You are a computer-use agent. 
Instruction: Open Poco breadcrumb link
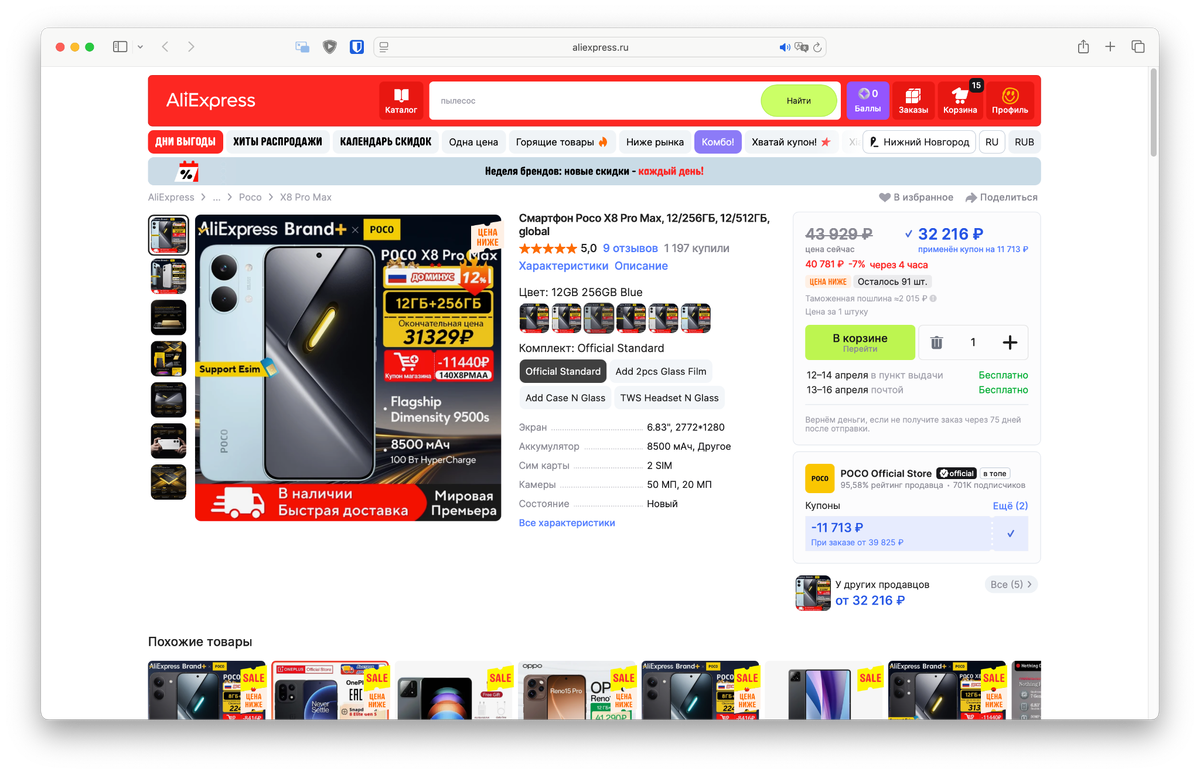tap(250, 197)
